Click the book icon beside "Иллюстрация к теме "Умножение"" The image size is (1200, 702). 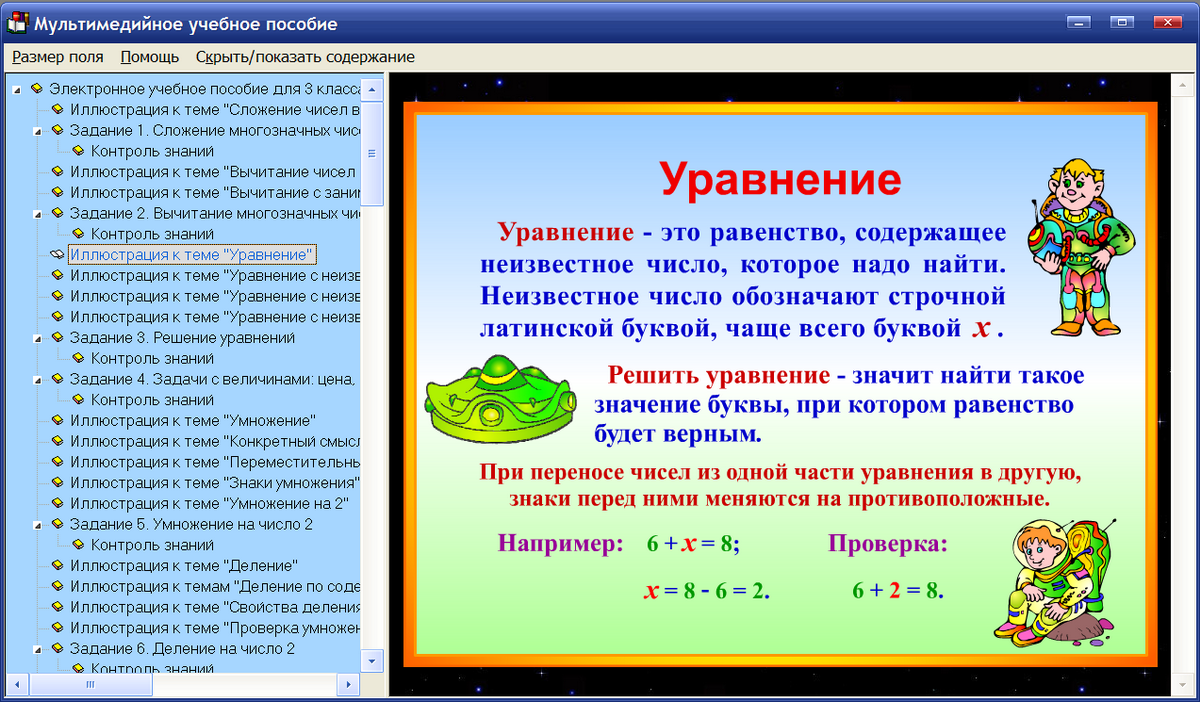coord(55,420)
